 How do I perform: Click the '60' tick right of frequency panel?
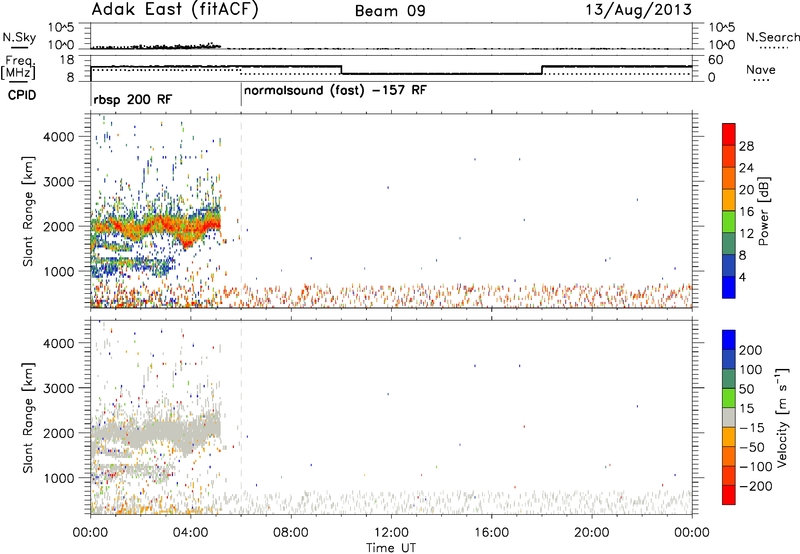point(715,60)
